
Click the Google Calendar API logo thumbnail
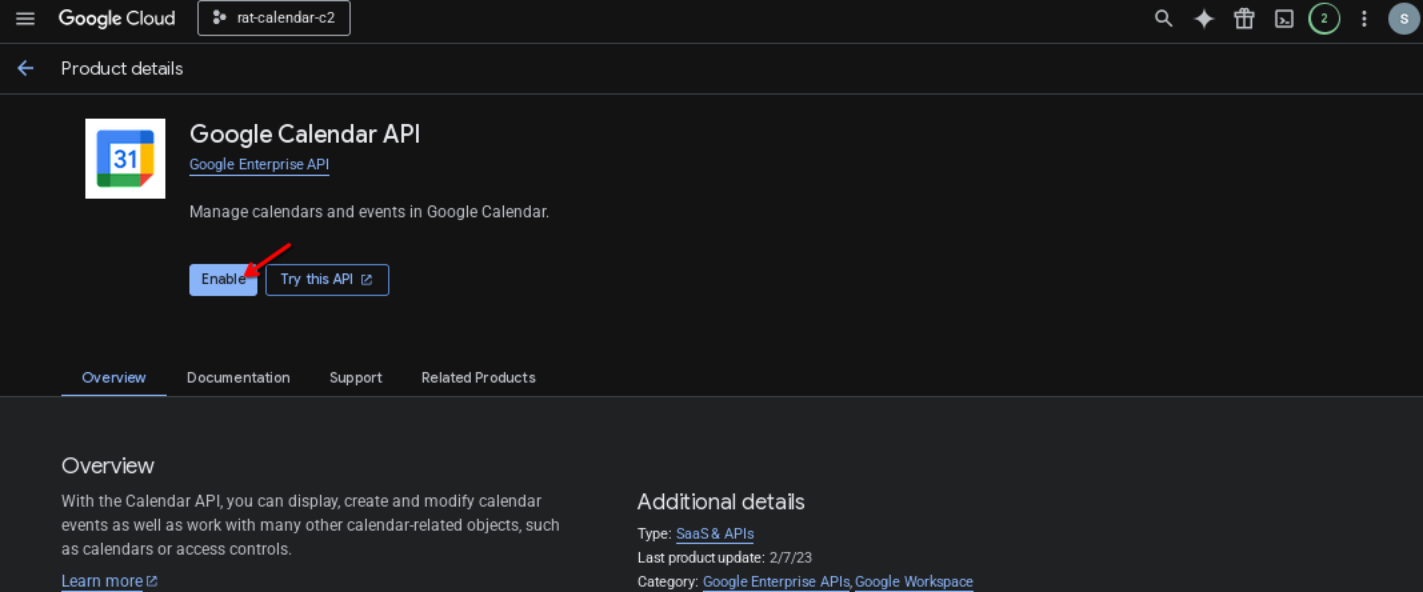pos(125,158)
